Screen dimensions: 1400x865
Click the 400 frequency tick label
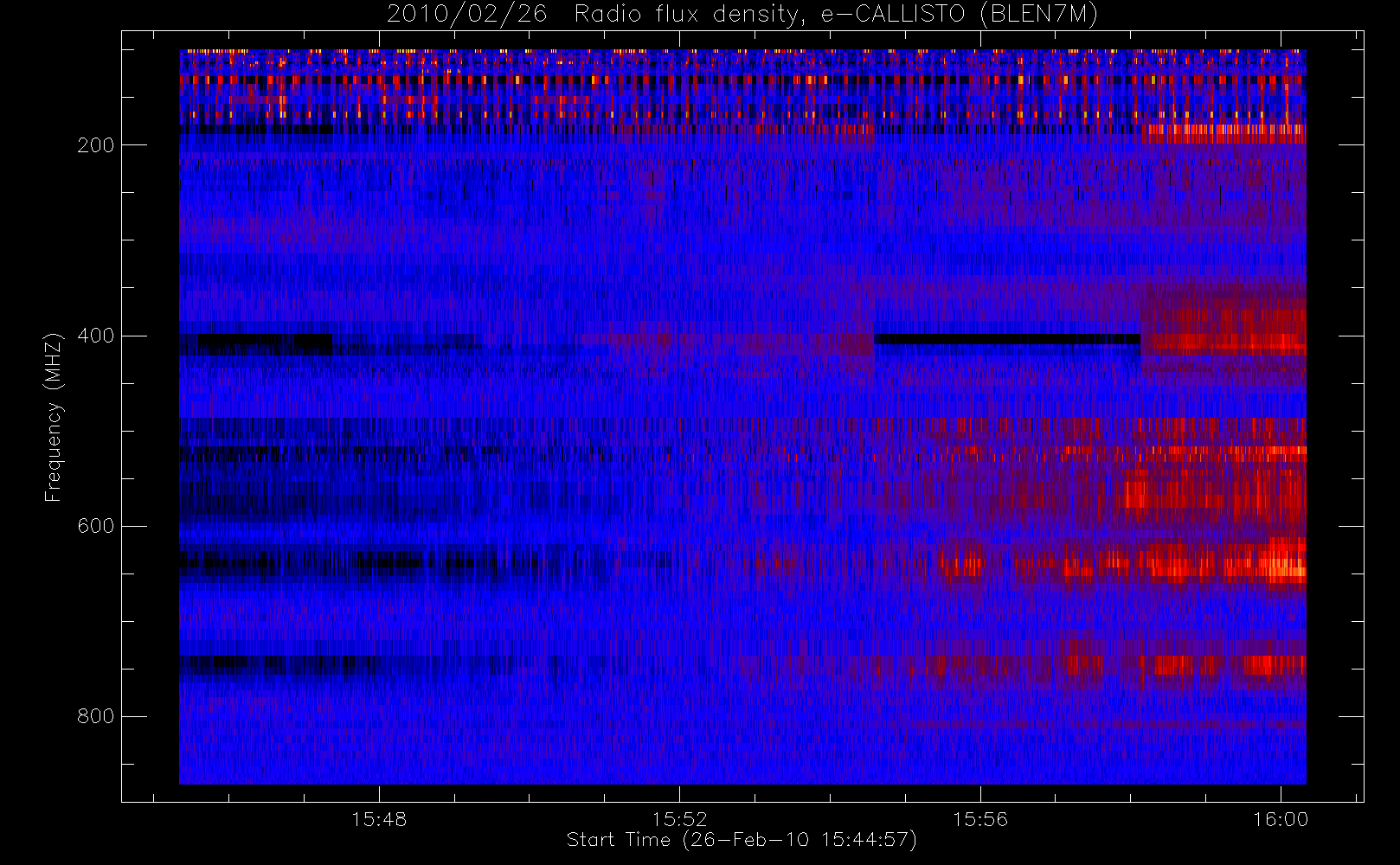tap(96, 336)
